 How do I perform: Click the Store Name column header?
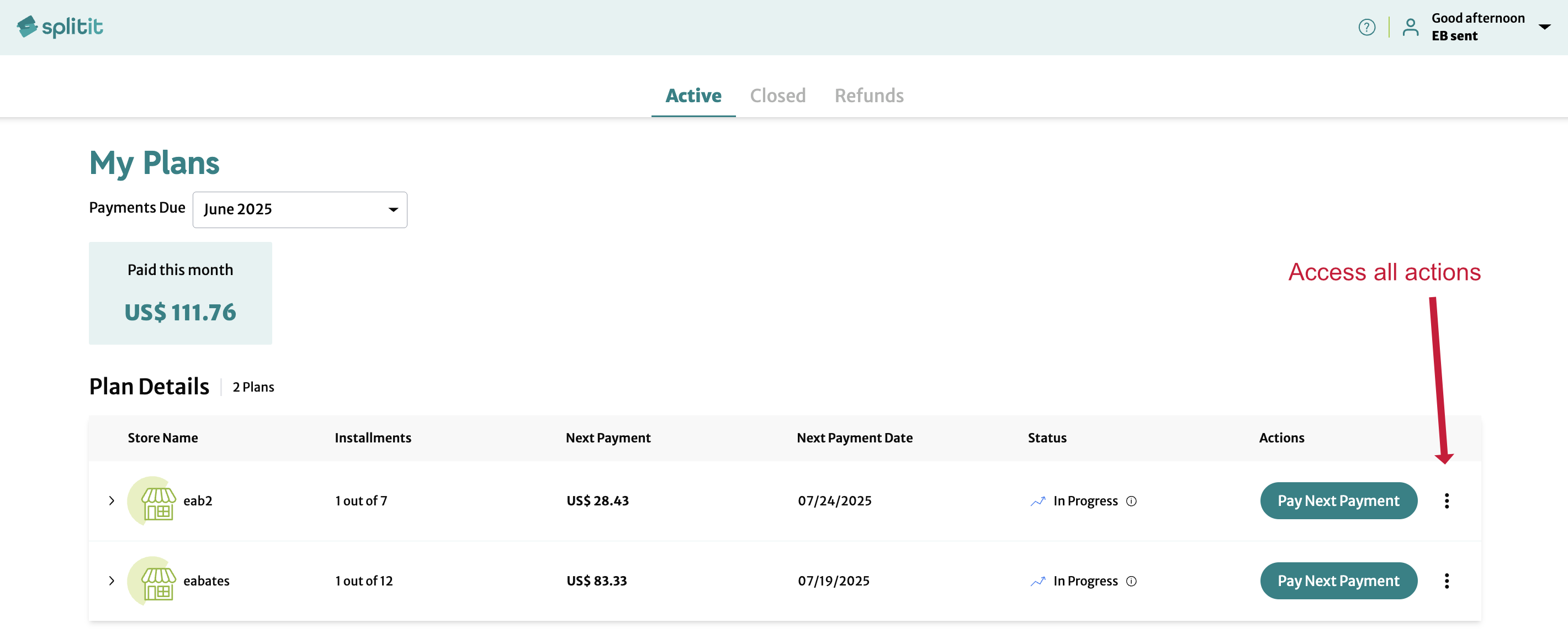tap(162, 437)
